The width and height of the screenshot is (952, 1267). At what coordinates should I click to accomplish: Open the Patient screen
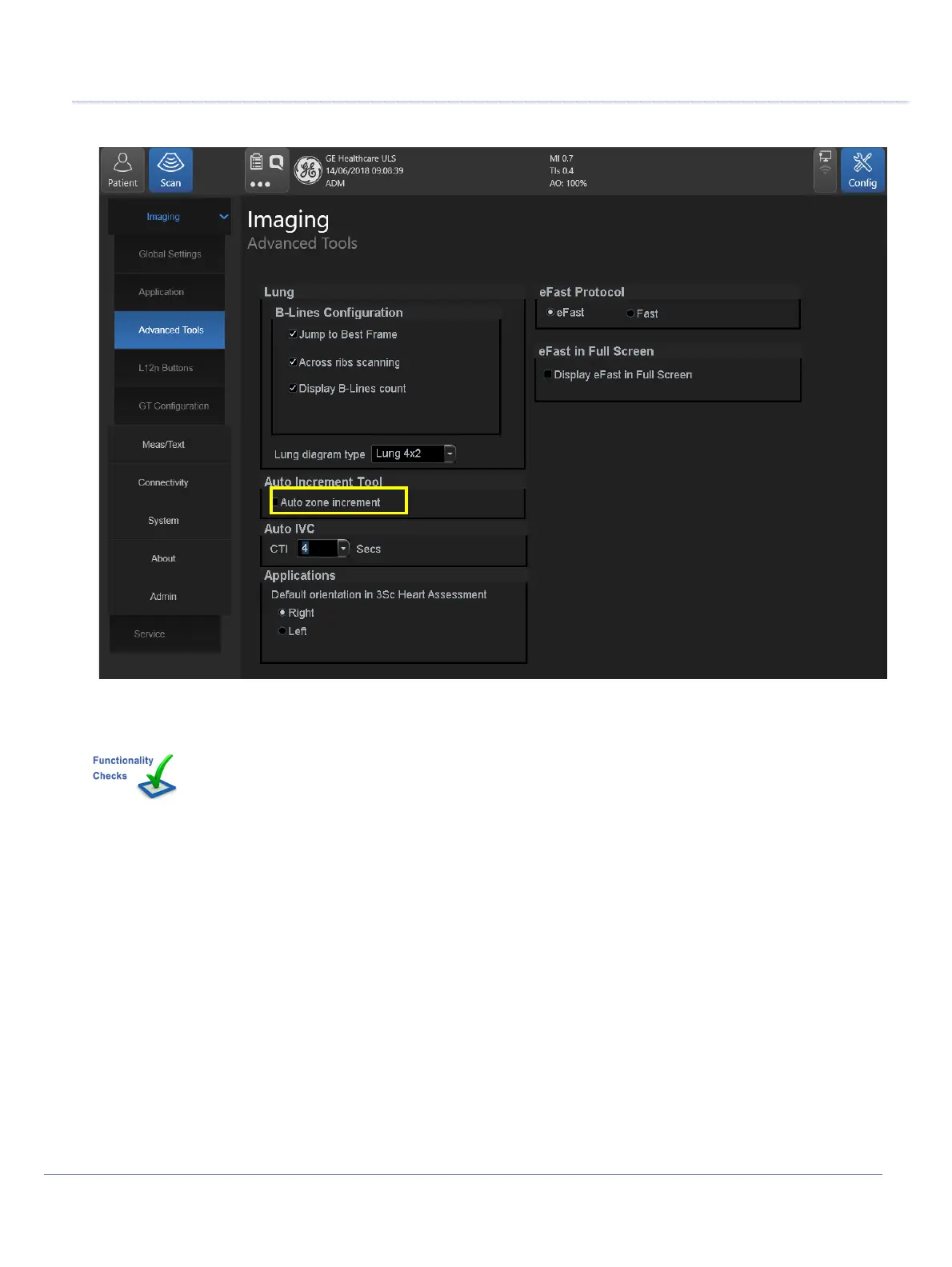tap(122, 170)
